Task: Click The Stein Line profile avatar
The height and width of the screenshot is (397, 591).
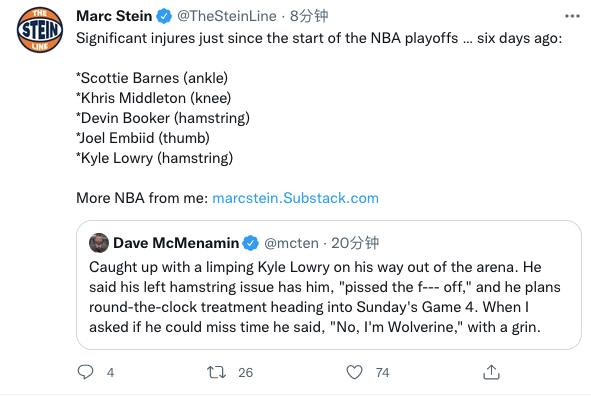Action: pos(40,30)
